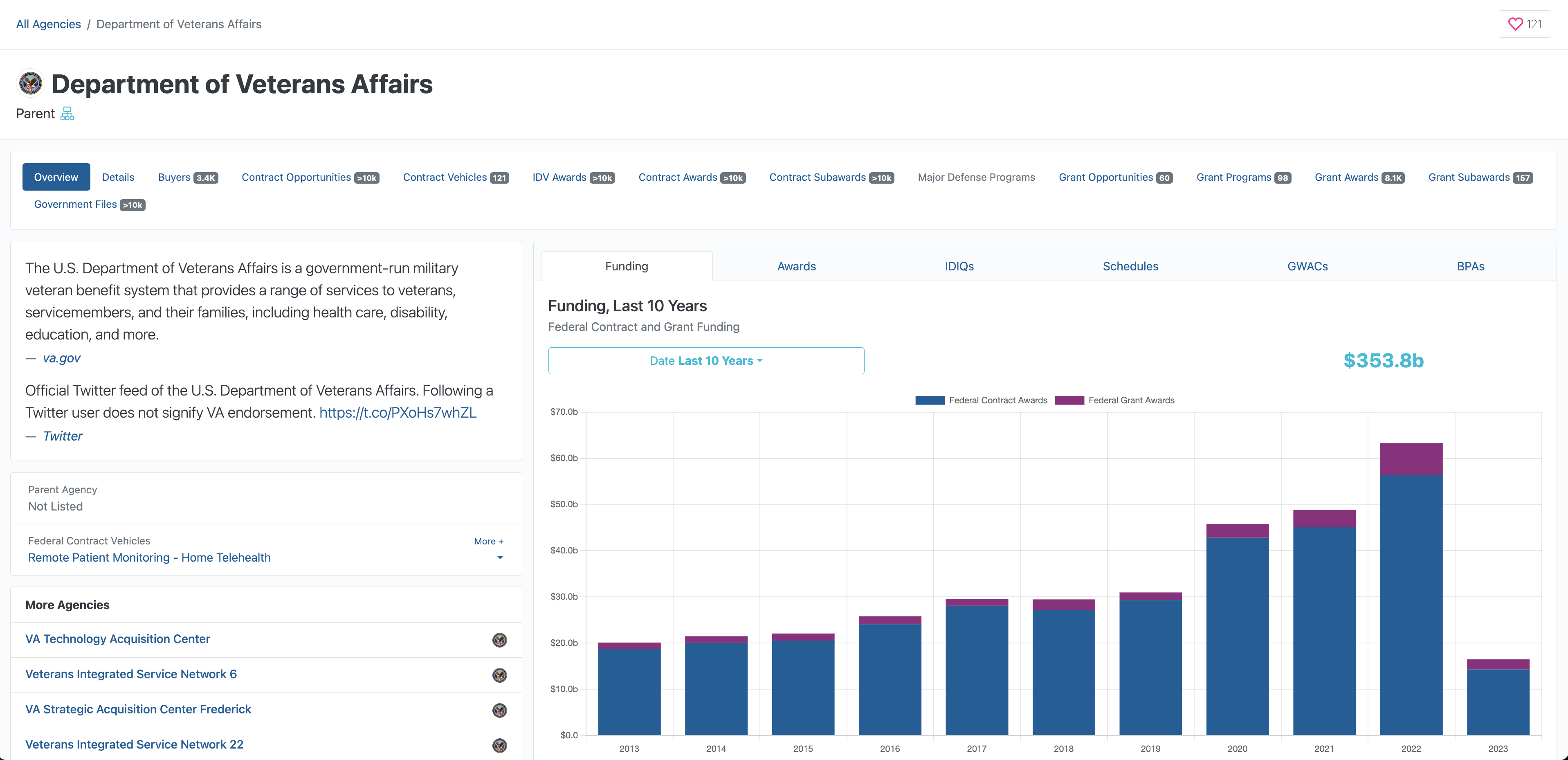Click the All Agencies breadcrumb link
1568x760 pixels.
(48, 25)
